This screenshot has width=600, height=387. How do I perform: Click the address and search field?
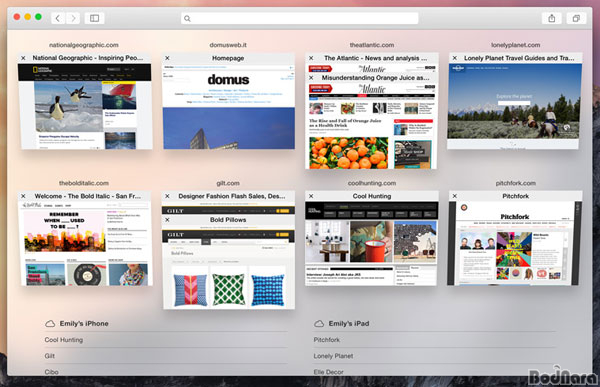point(300,18)
